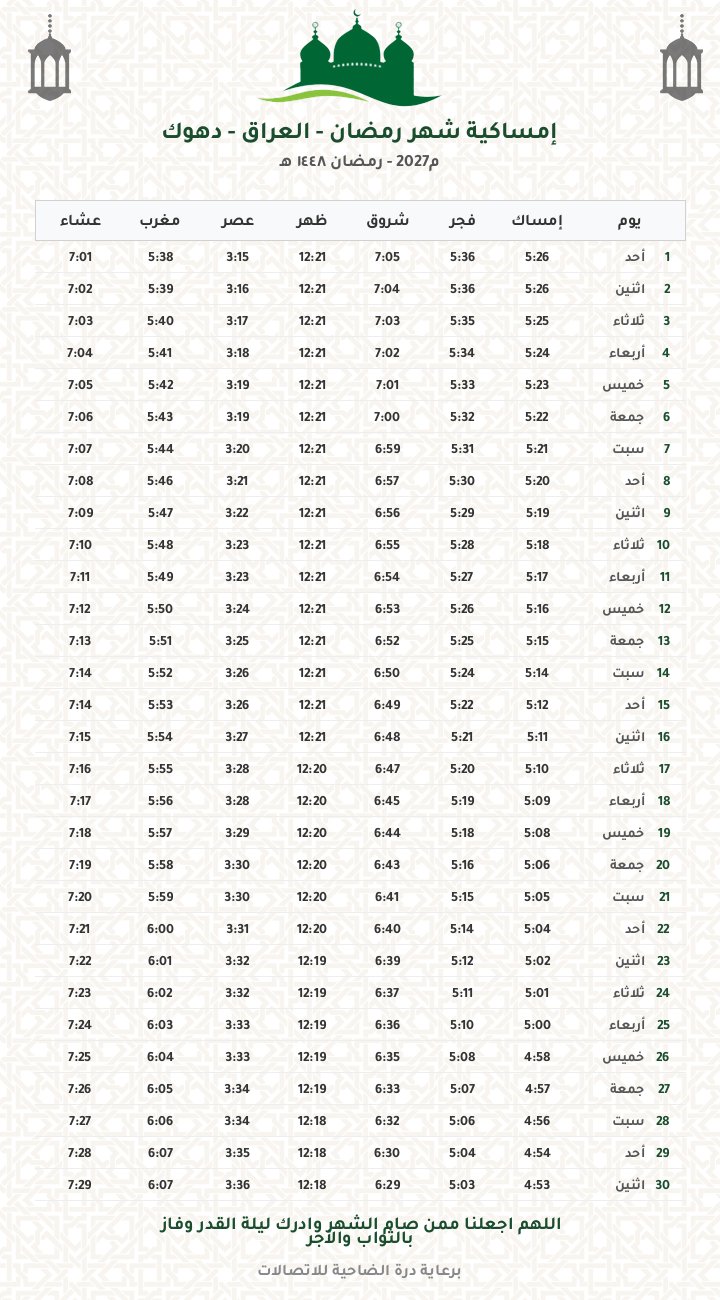
Task: Select the إمساك column header
Action: [537, 221]
